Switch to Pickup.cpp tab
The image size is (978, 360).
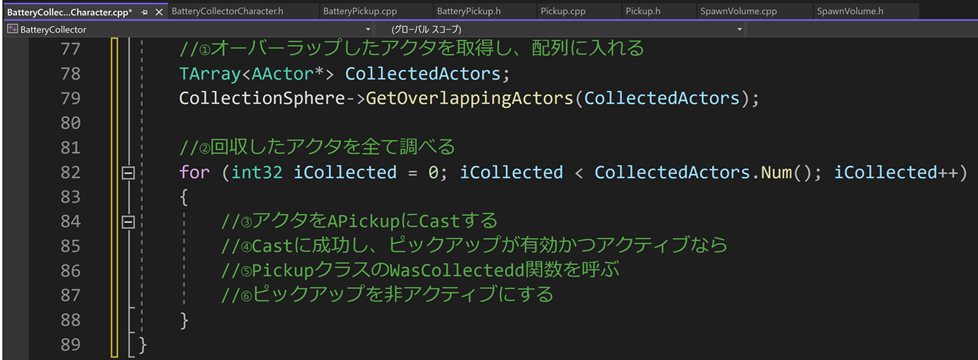pyautogui.click(x=559, y=11)
